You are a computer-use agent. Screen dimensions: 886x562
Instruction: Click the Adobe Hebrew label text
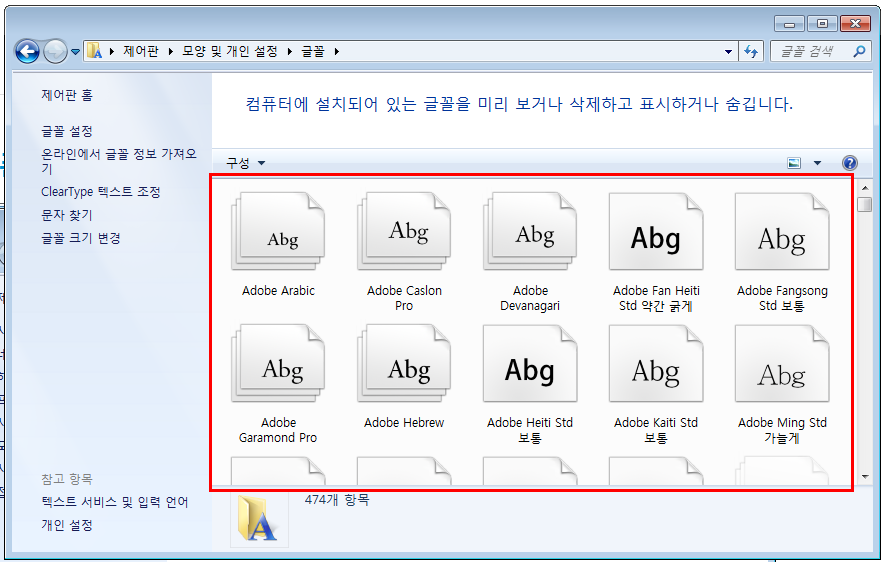pyautogui.click(x=404, y=423)
